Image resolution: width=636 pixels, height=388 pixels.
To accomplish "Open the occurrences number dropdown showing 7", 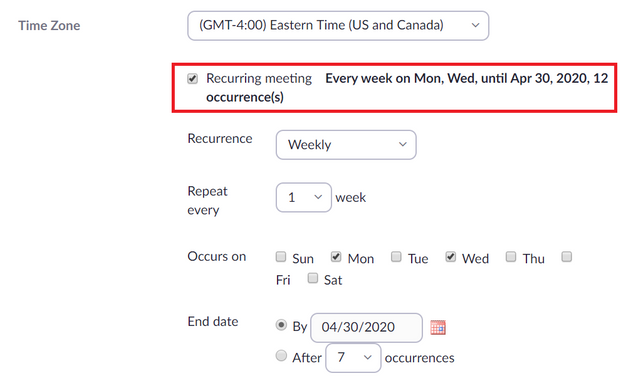I will (x=353, y=358).
